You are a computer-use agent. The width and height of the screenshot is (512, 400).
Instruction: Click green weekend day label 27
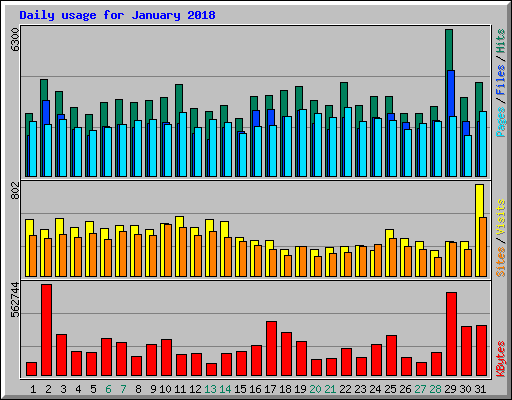point(420,389)
